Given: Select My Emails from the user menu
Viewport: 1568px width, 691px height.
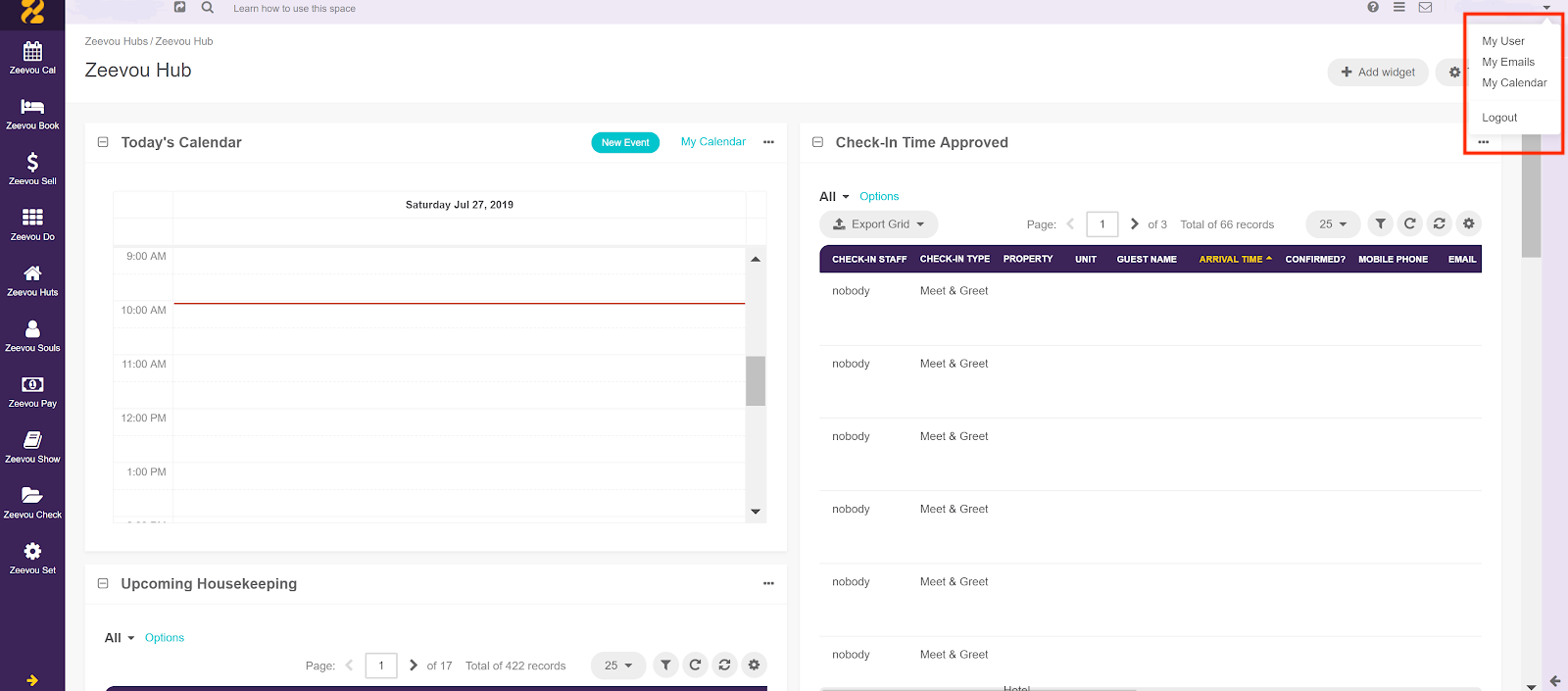Looking at the screenshot, I should pos(1508,62).
